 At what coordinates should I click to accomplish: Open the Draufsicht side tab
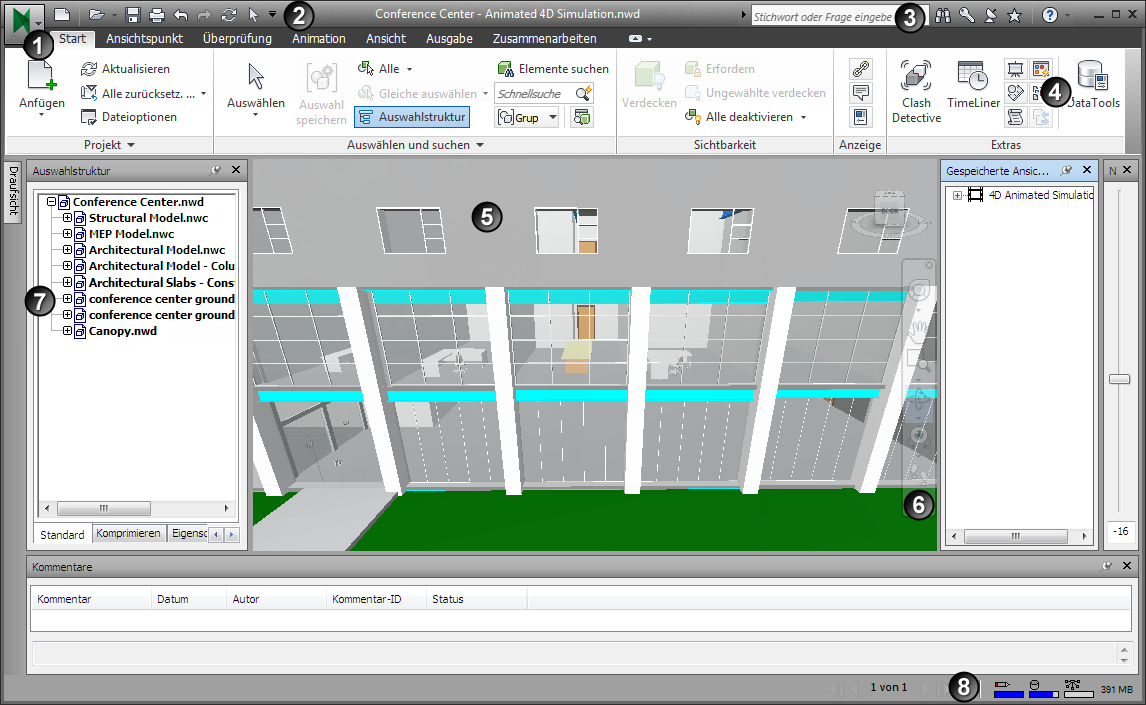13,191
